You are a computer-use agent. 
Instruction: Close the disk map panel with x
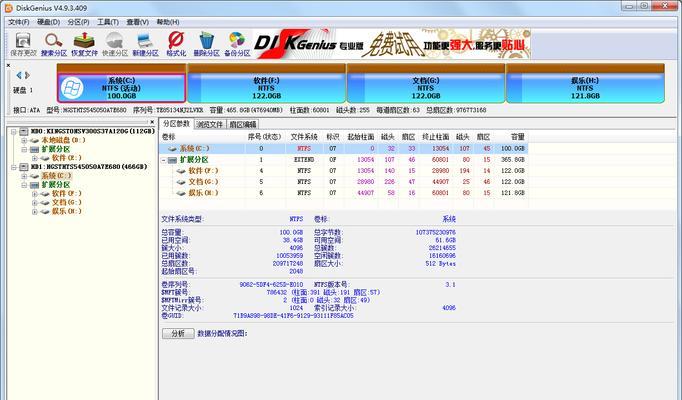(8, 66)
